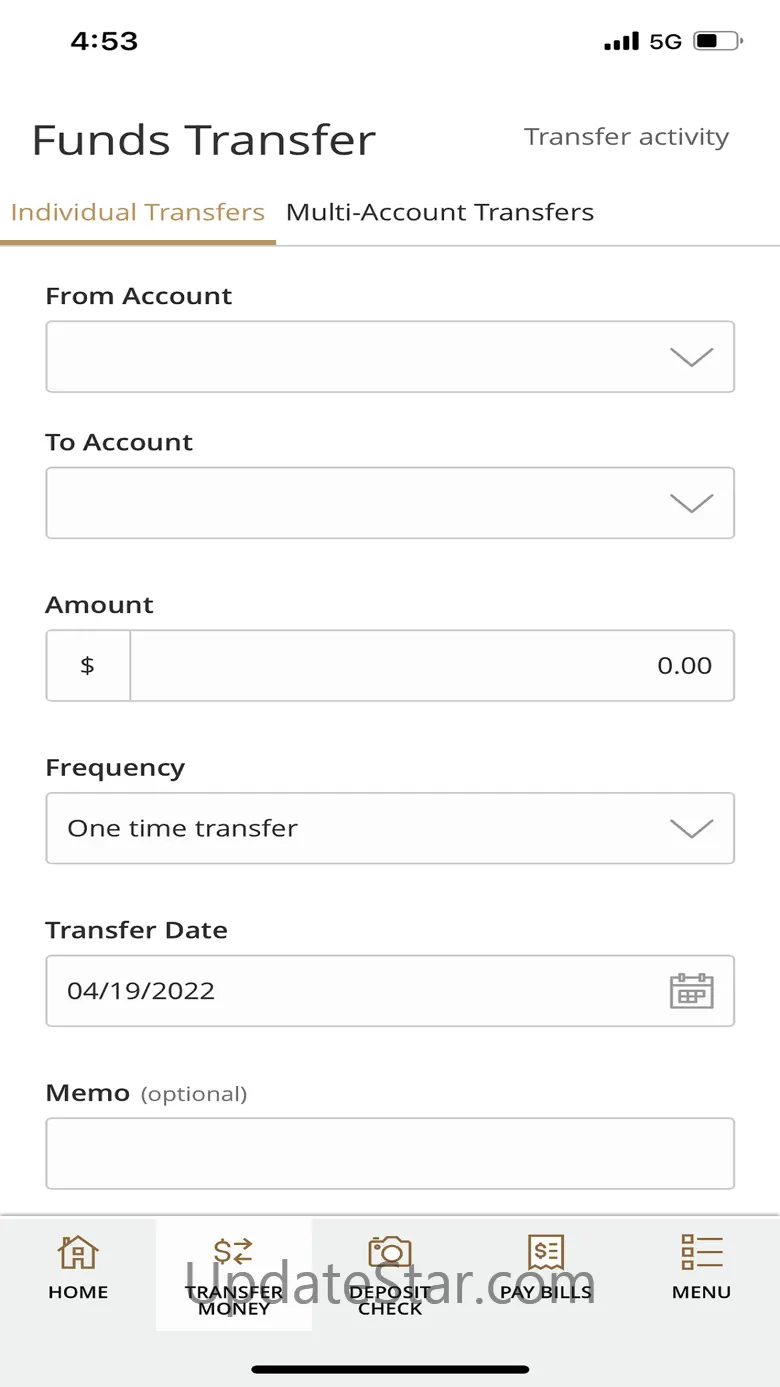Tap the Pay Bills label
780x1387 pixels.
[546, 1292]
